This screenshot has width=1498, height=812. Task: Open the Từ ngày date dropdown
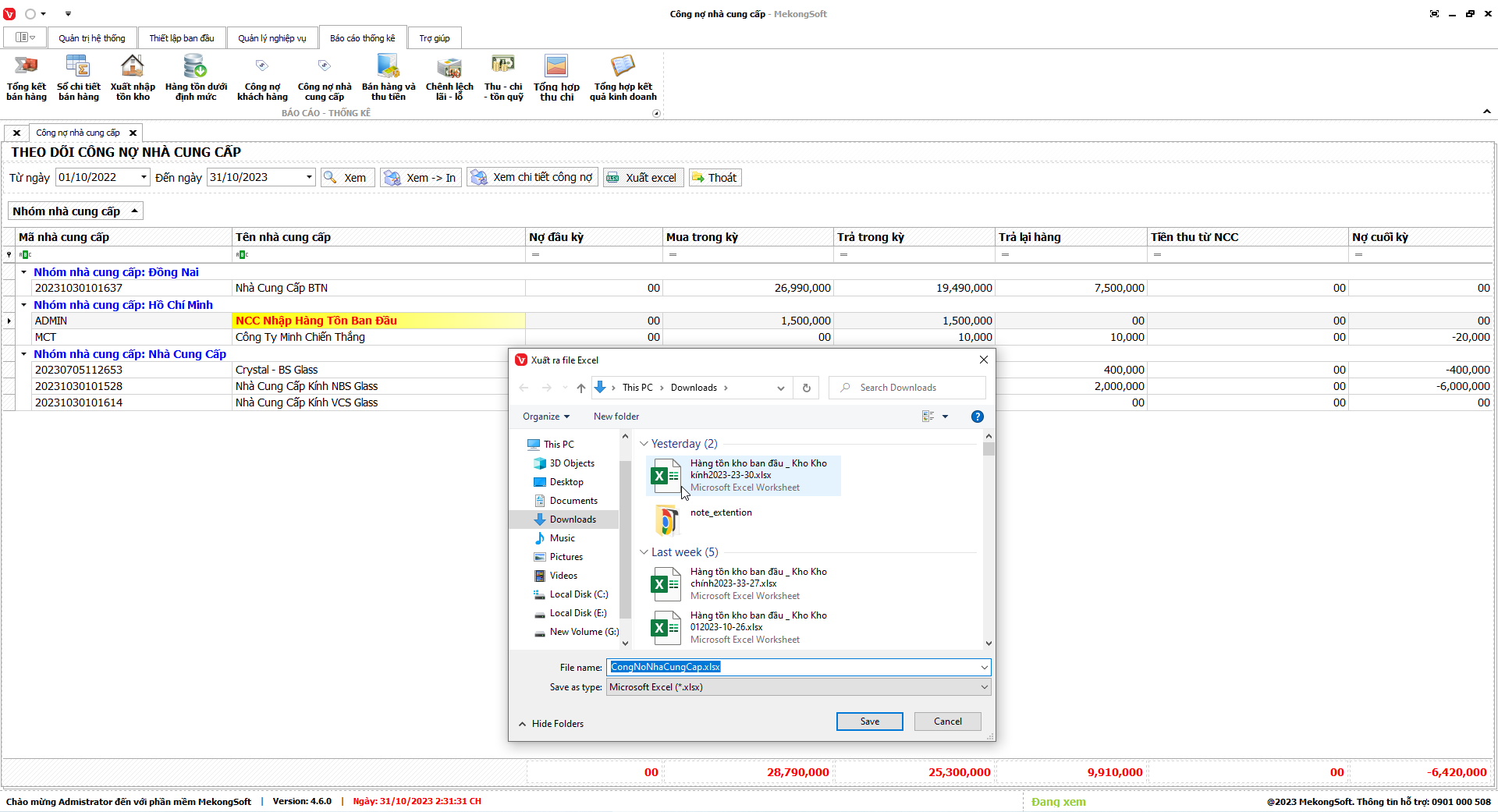[x=144, y=177]
